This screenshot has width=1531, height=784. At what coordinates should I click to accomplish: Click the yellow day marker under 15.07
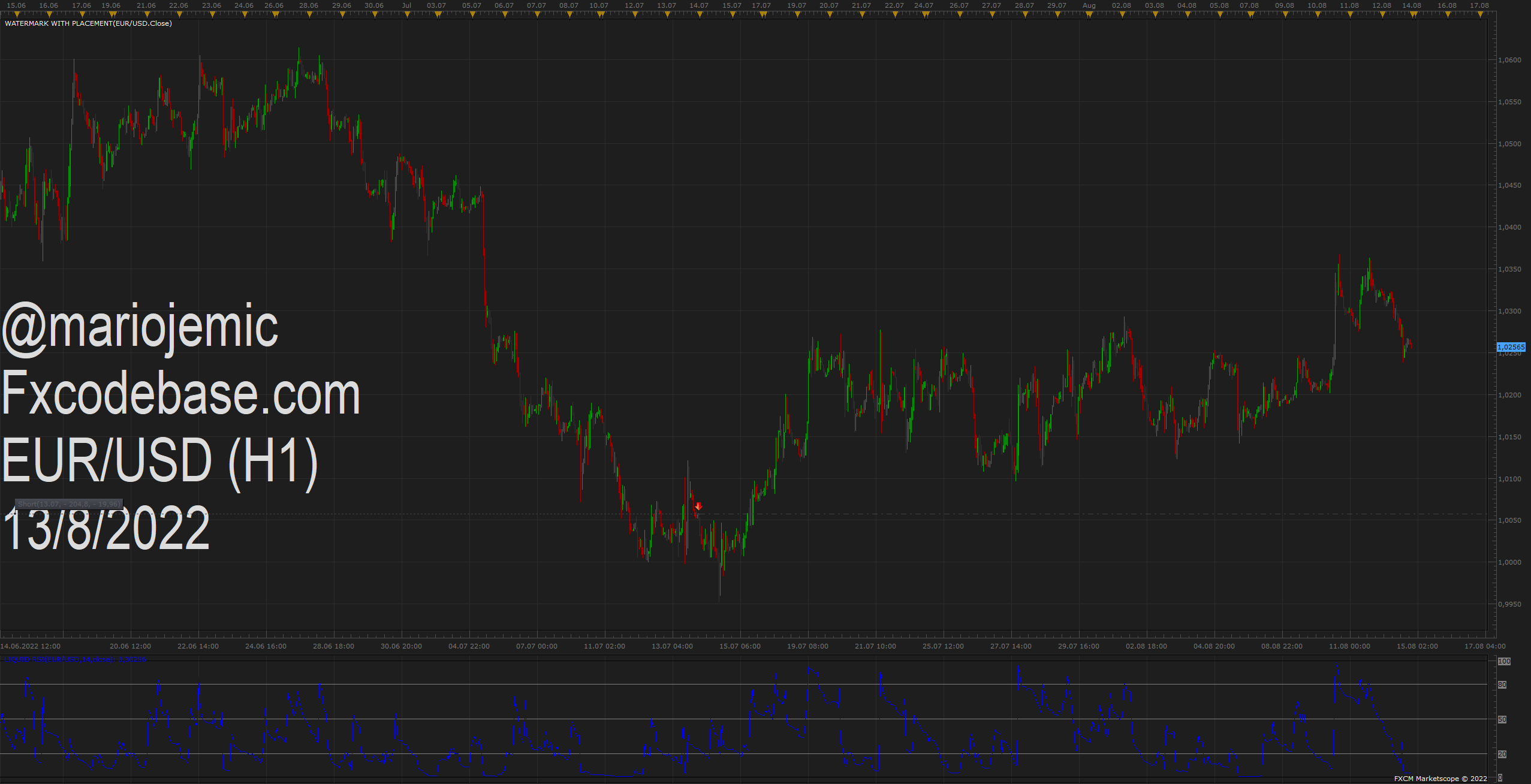[x=731, y=14]
